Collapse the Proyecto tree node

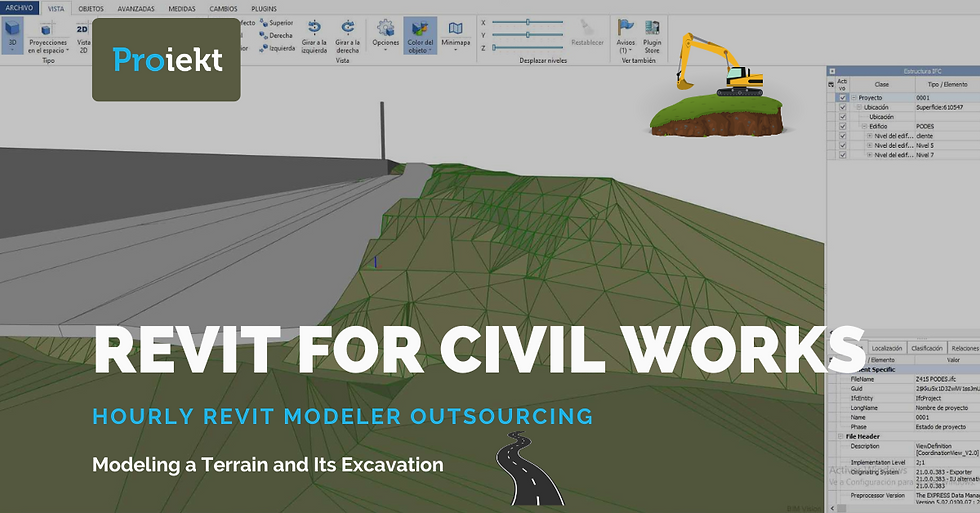854,97
